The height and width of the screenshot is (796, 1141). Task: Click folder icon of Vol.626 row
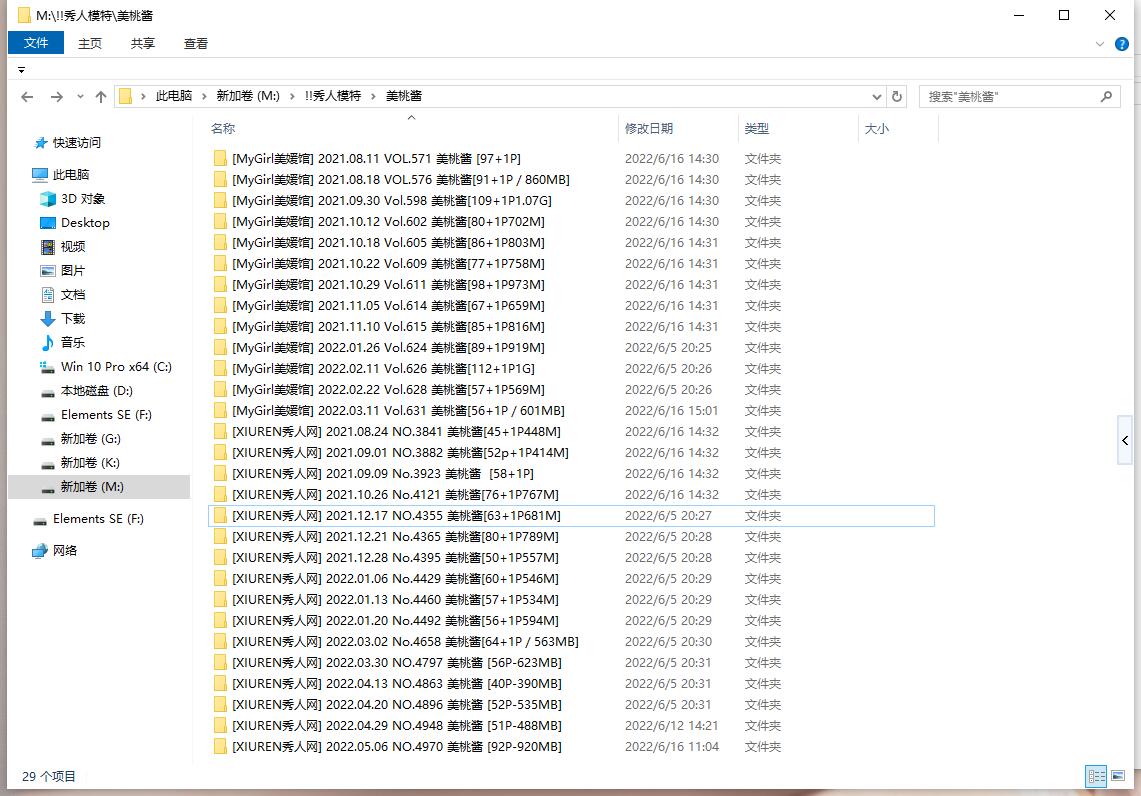click(220, 369)
